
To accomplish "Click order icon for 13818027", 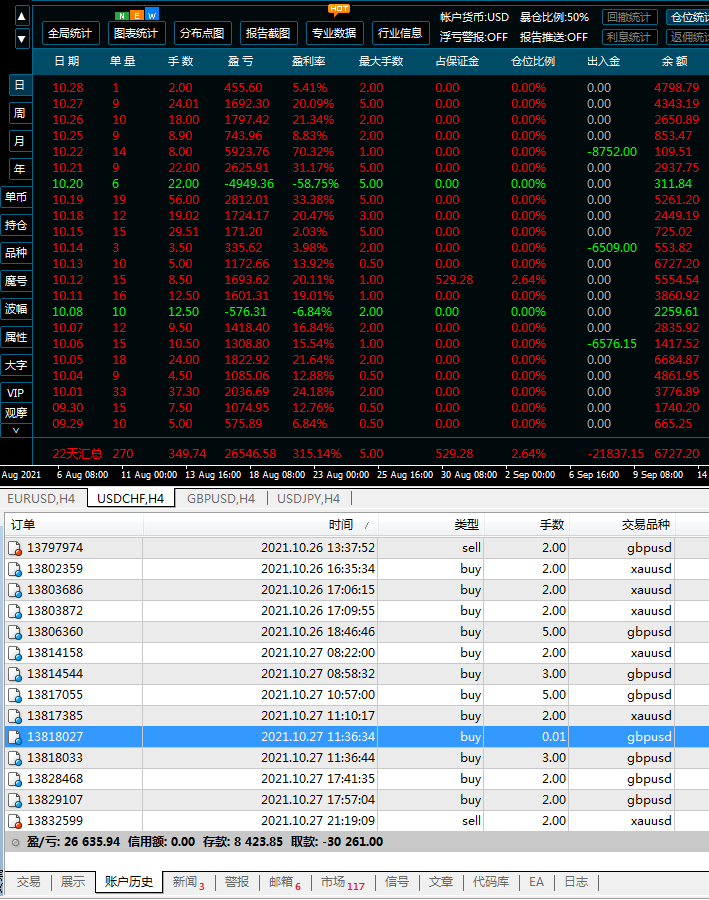I will 15,737.
